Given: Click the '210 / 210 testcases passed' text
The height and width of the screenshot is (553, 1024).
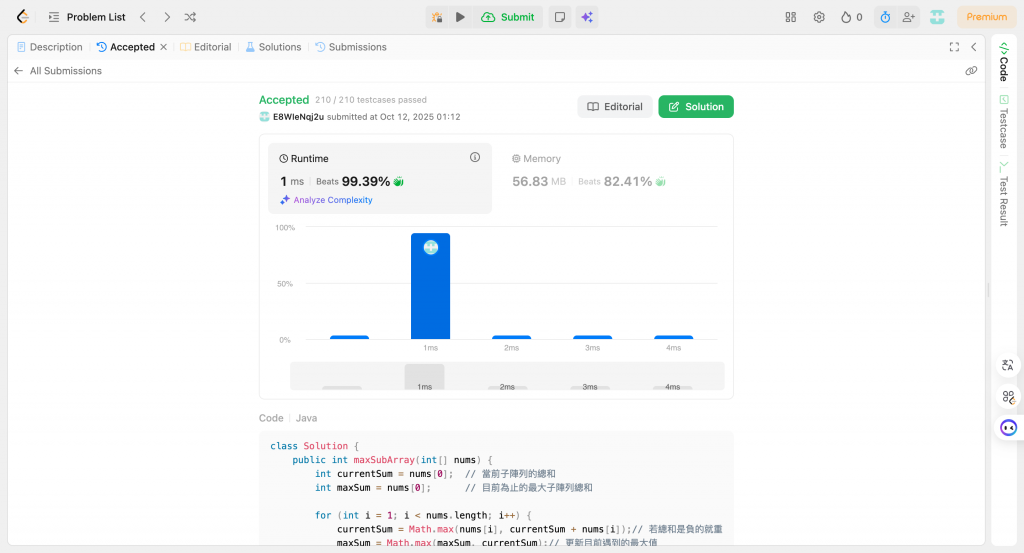Looking at the screenshot, I should 370,100.
